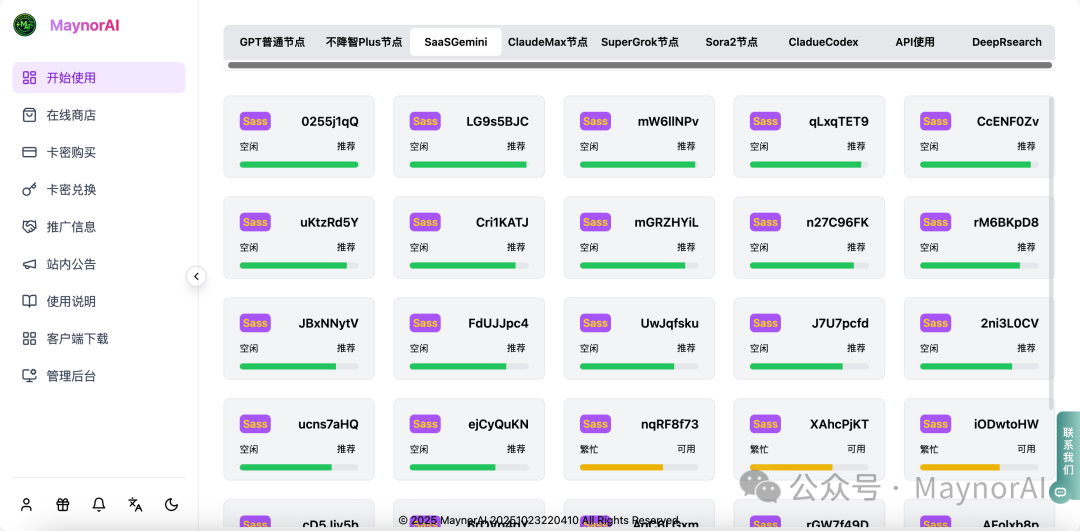Viewport: 1080px width, 531px height.
Task: Open 卡密购买 menu item
Action: coord(98,152)
